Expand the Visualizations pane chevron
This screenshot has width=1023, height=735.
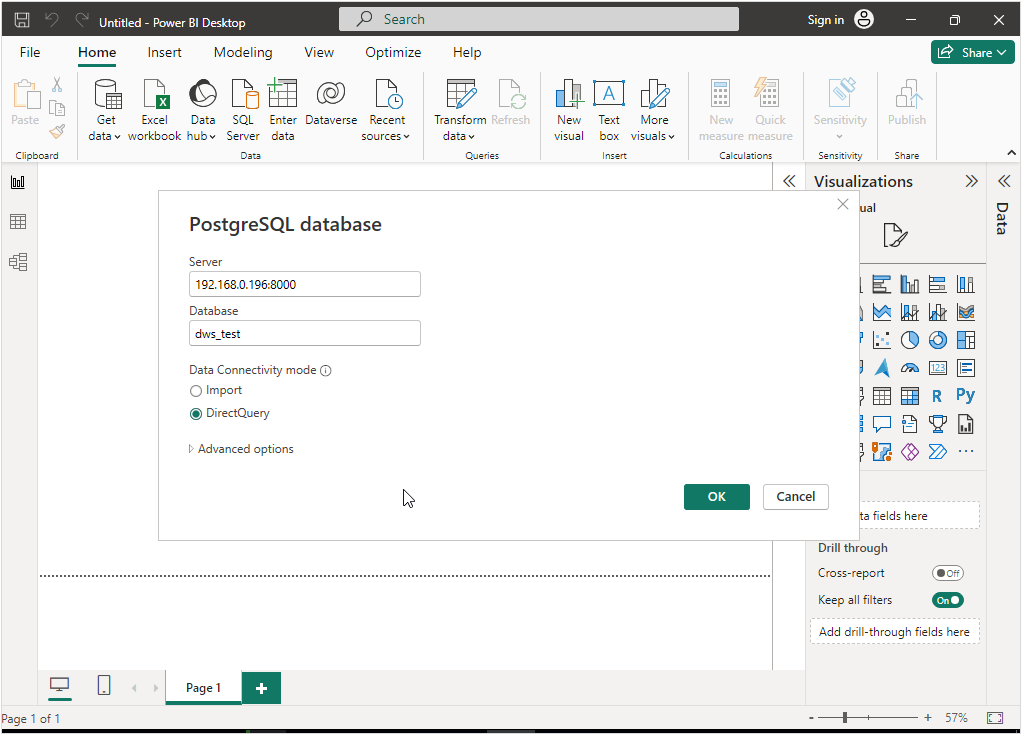pyautogui.click(x=971, y=181)
